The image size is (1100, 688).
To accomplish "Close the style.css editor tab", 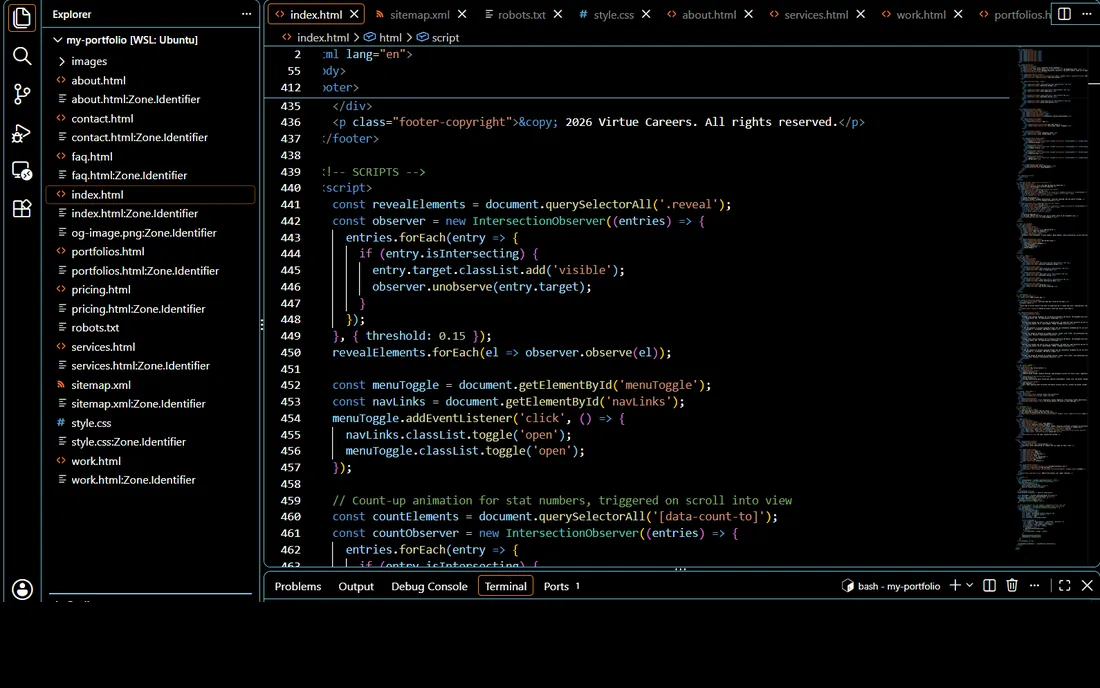I will [646, 14].
